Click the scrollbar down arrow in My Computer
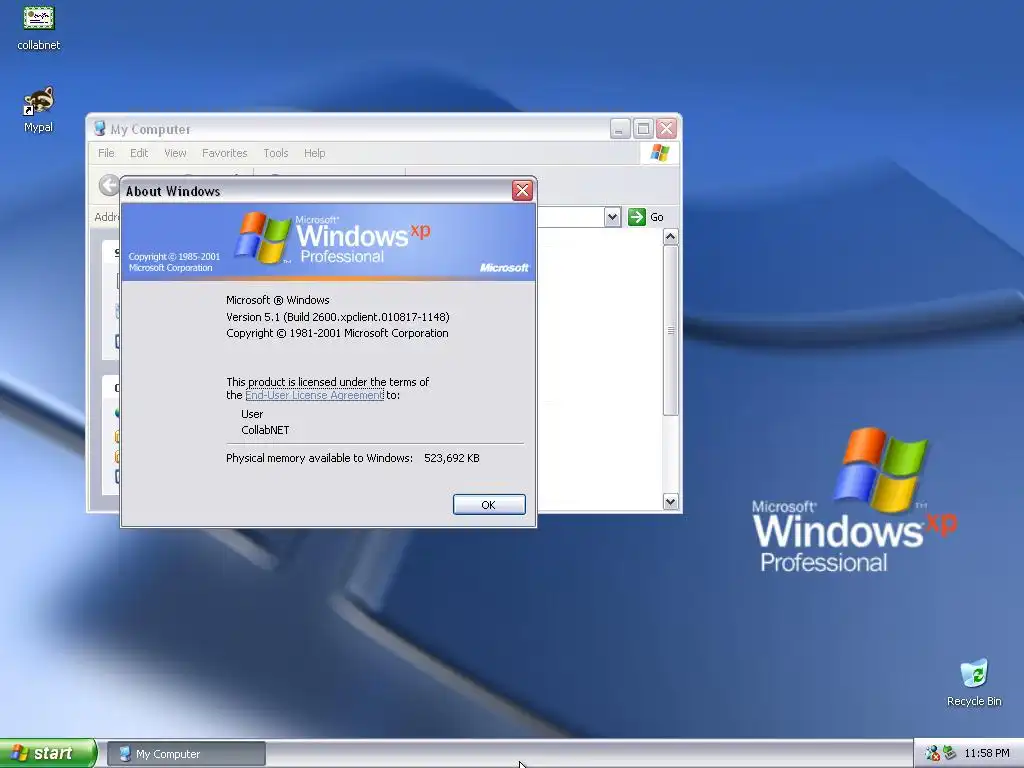Image resolution: width=1024 pixels, height=768 pixels. click(x=671, y=502)
